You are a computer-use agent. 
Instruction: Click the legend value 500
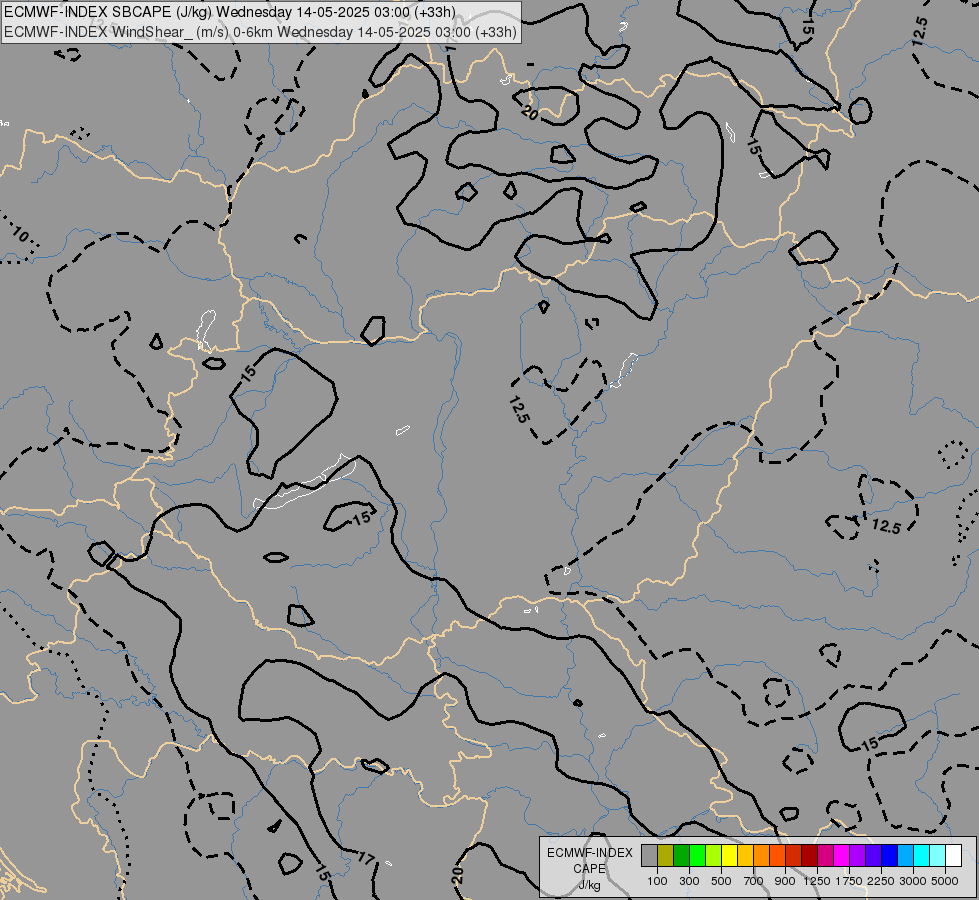pyautogui.click(x=721, y=881)
